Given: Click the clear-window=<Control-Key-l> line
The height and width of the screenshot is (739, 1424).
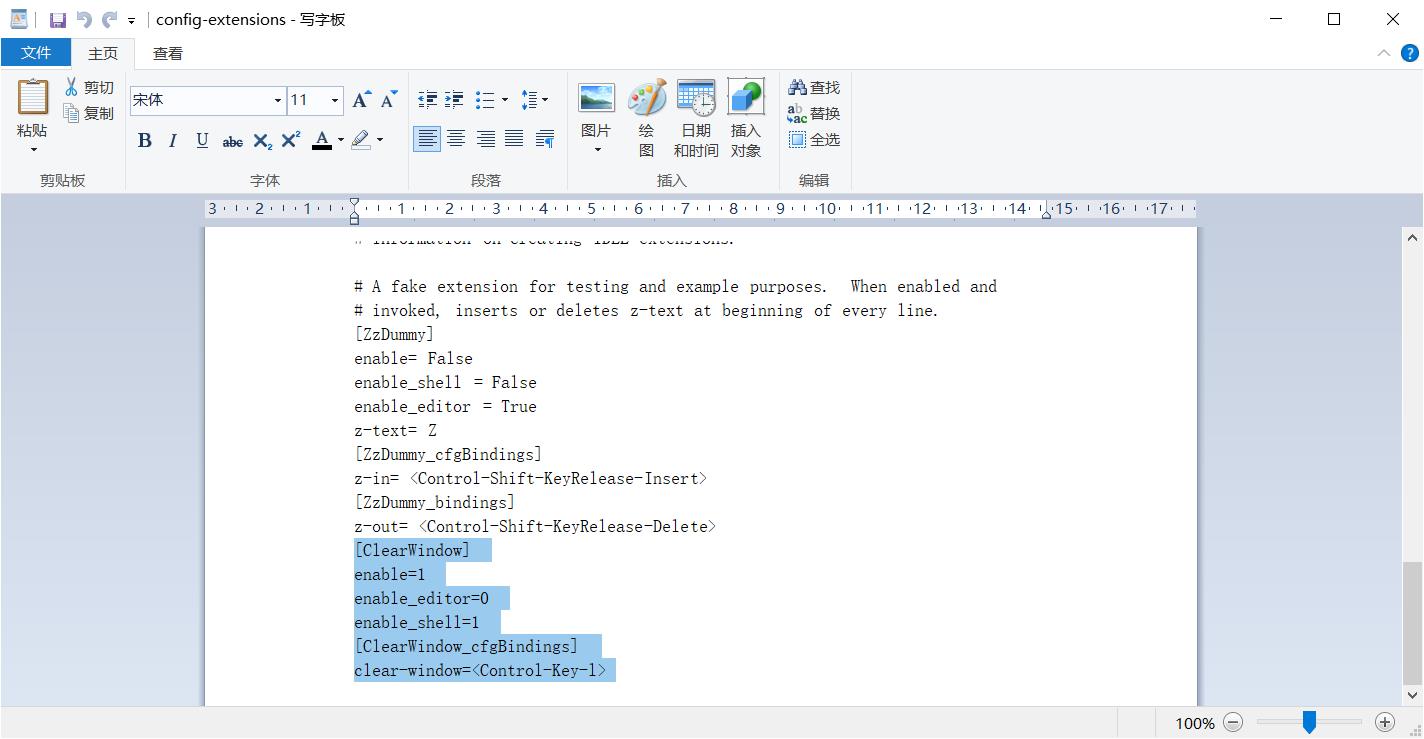Looking at the screenshot, I should [480, 671].
